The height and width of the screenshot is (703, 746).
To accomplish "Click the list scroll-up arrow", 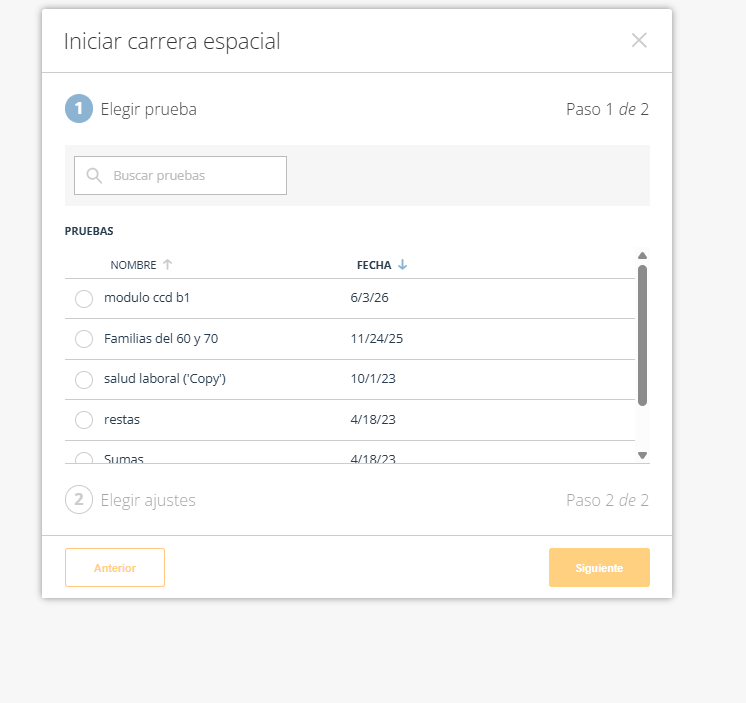I will click(x=642, y=256).
